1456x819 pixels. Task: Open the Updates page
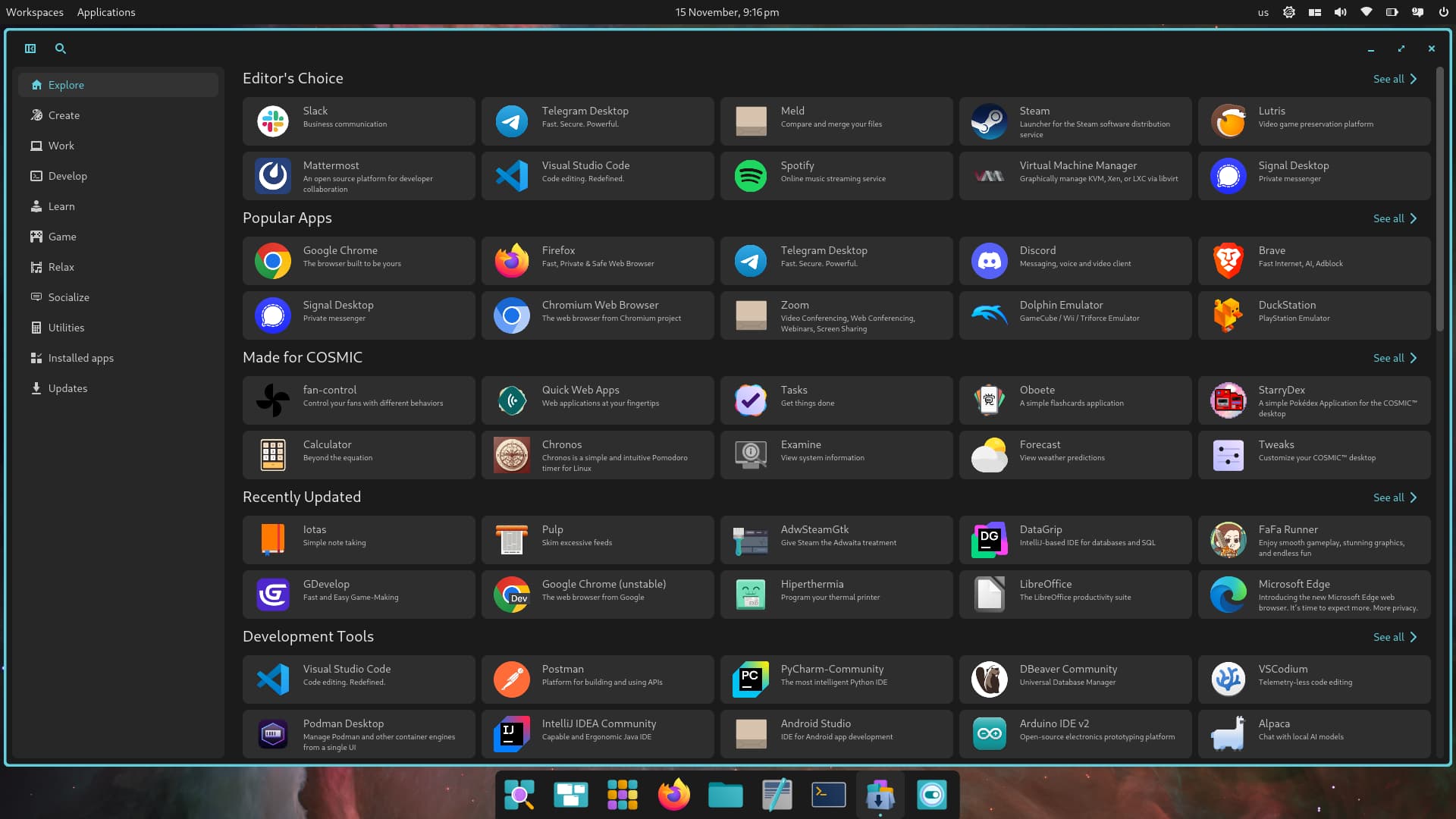[118, 388]
